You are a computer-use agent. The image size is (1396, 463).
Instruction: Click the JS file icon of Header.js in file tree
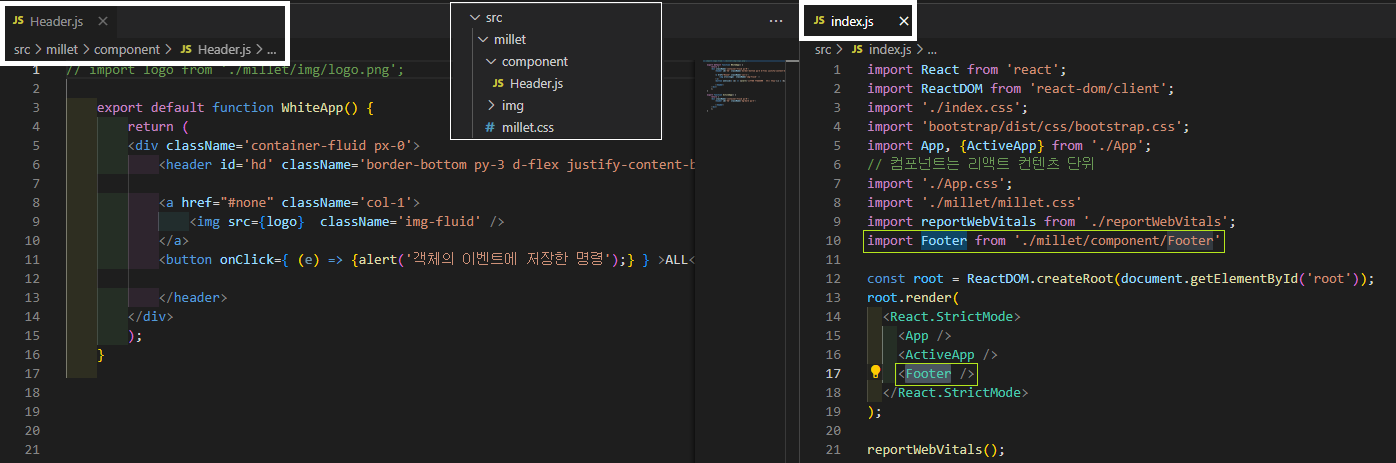pyautogui.click(x=497, y=83)
